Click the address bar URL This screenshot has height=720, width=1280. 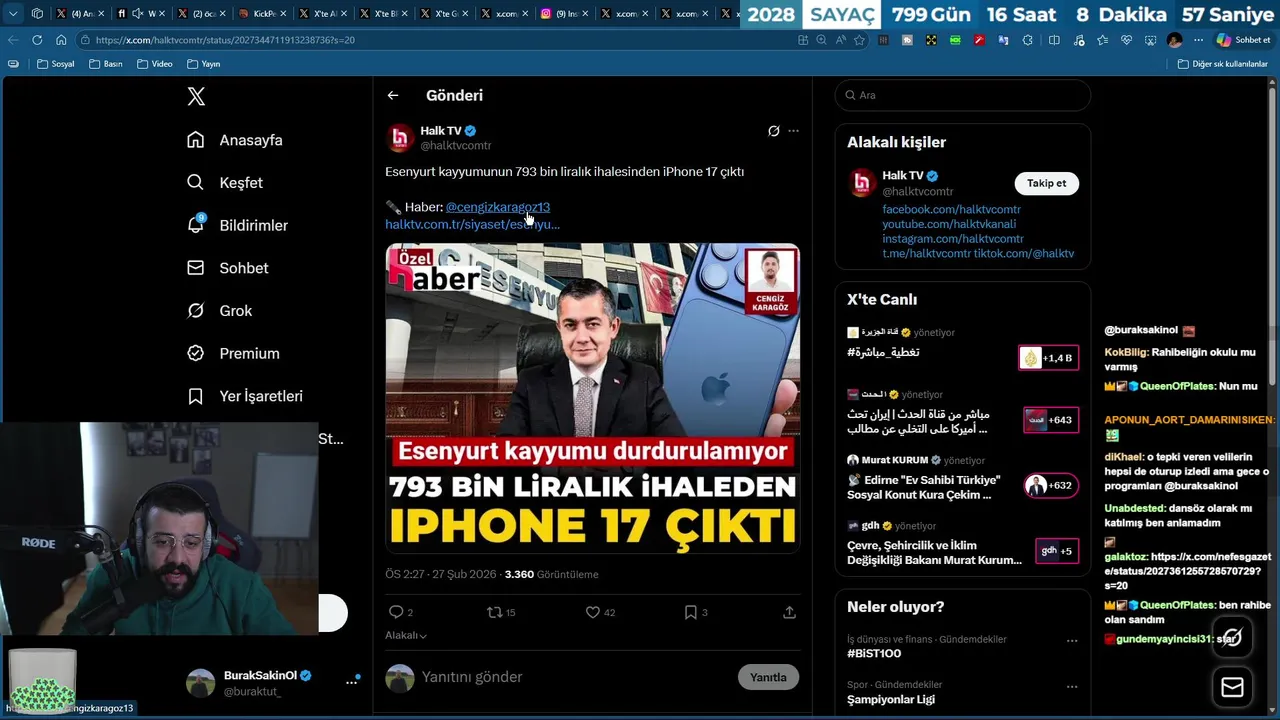pyautogui.click(x=225, y=40)
